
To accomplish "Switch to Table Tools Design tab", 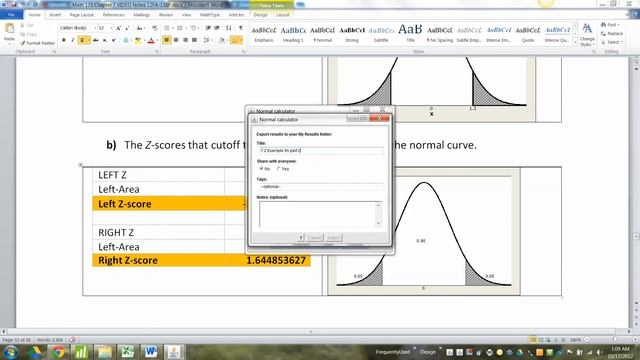I will [x=260, y=15].
